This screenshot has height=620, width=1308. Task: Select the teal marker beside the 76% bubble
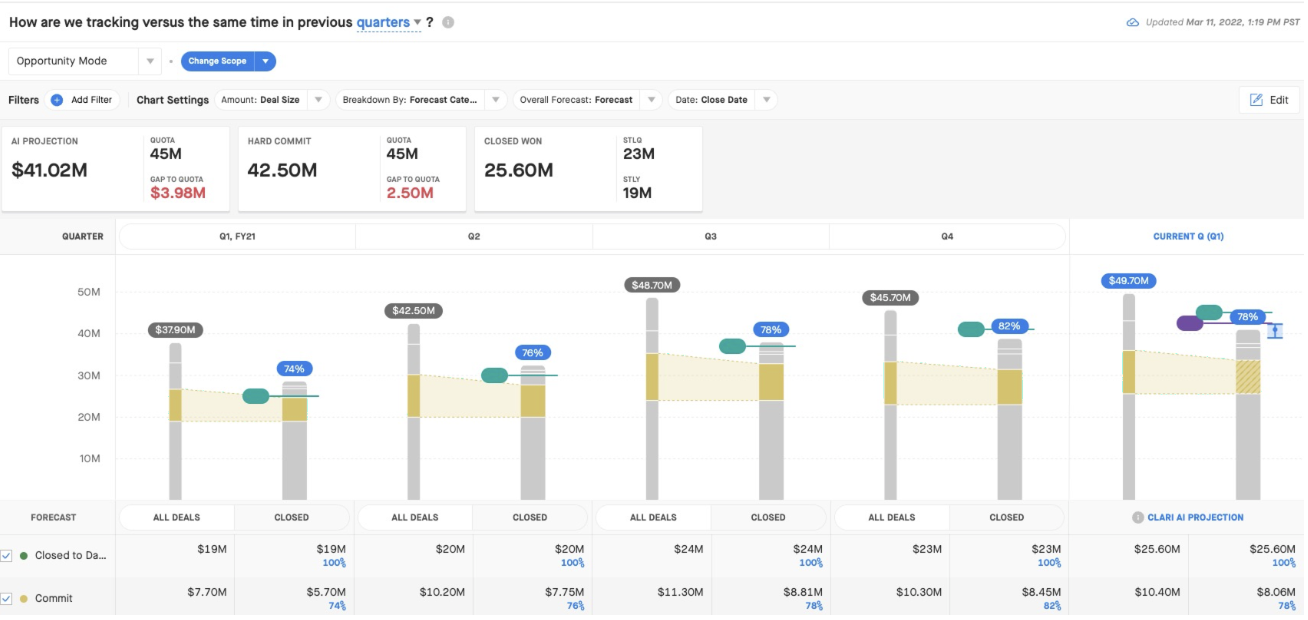click(x=495, y=375)
